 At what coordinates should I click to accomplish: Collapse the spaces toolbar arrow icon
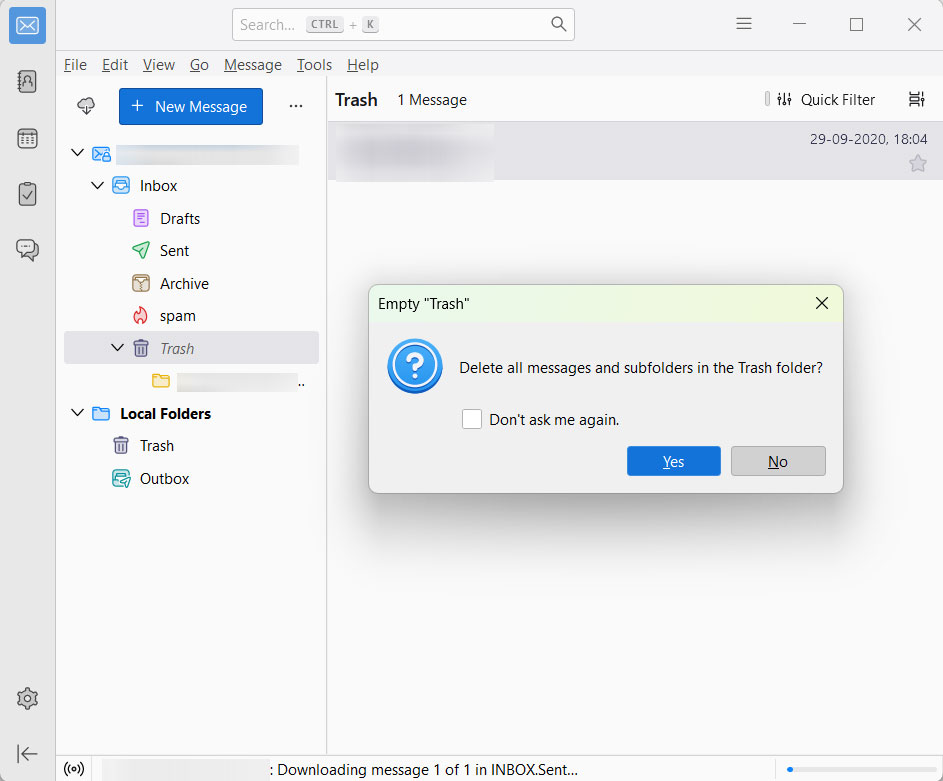(x=27, y=753)
